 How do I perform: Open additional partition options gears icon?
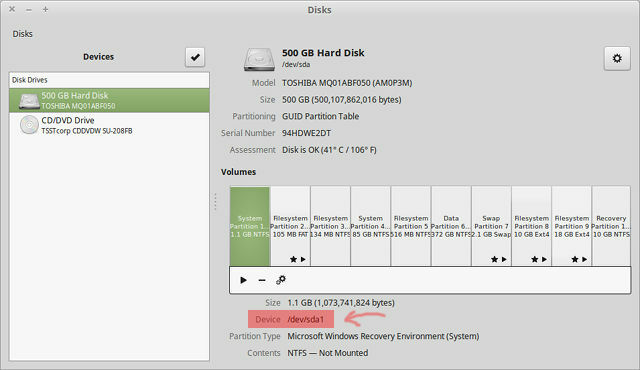coord(281,280)
